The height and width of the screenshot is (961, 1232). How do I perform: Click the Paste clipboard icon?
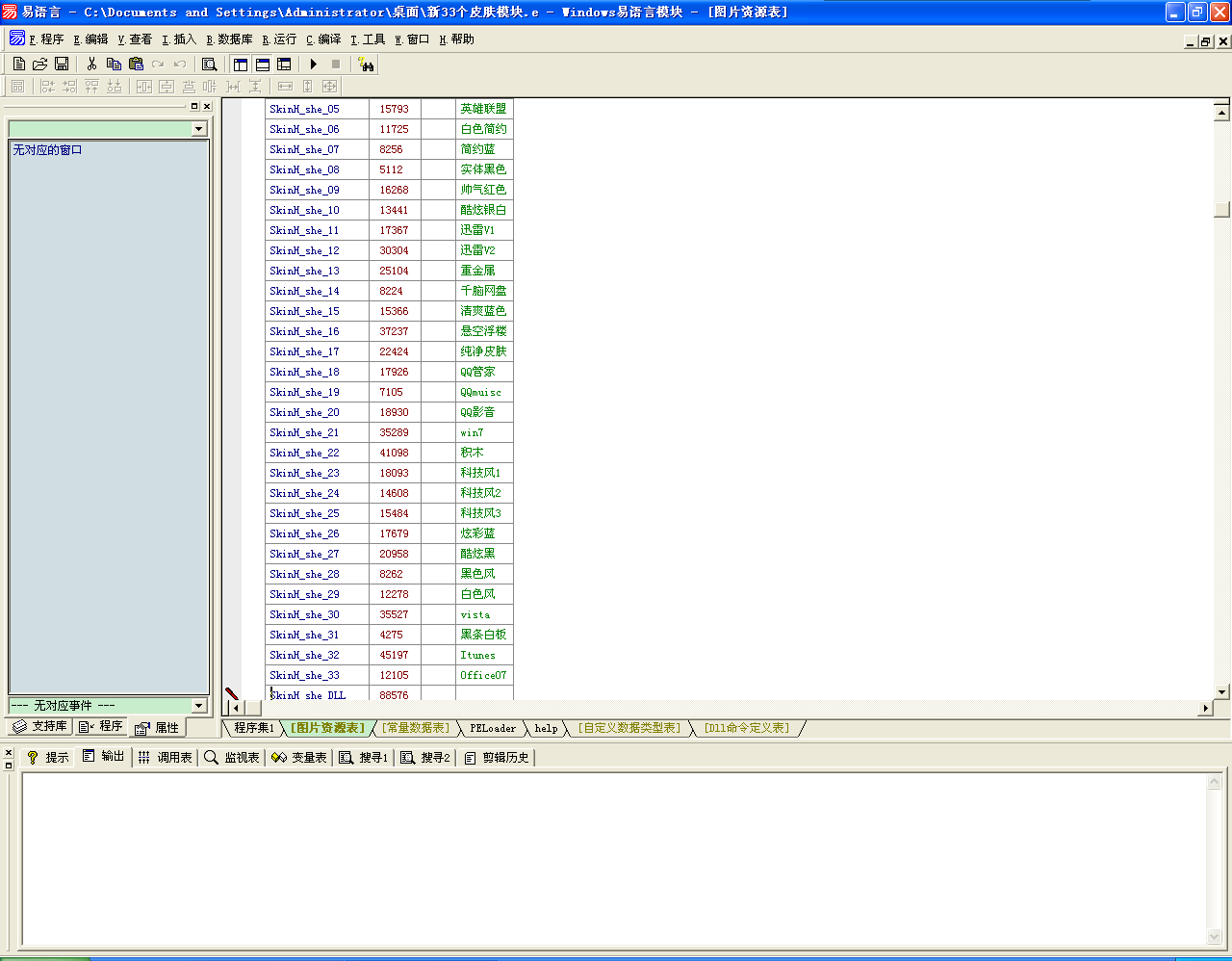(x=136, y=64)
